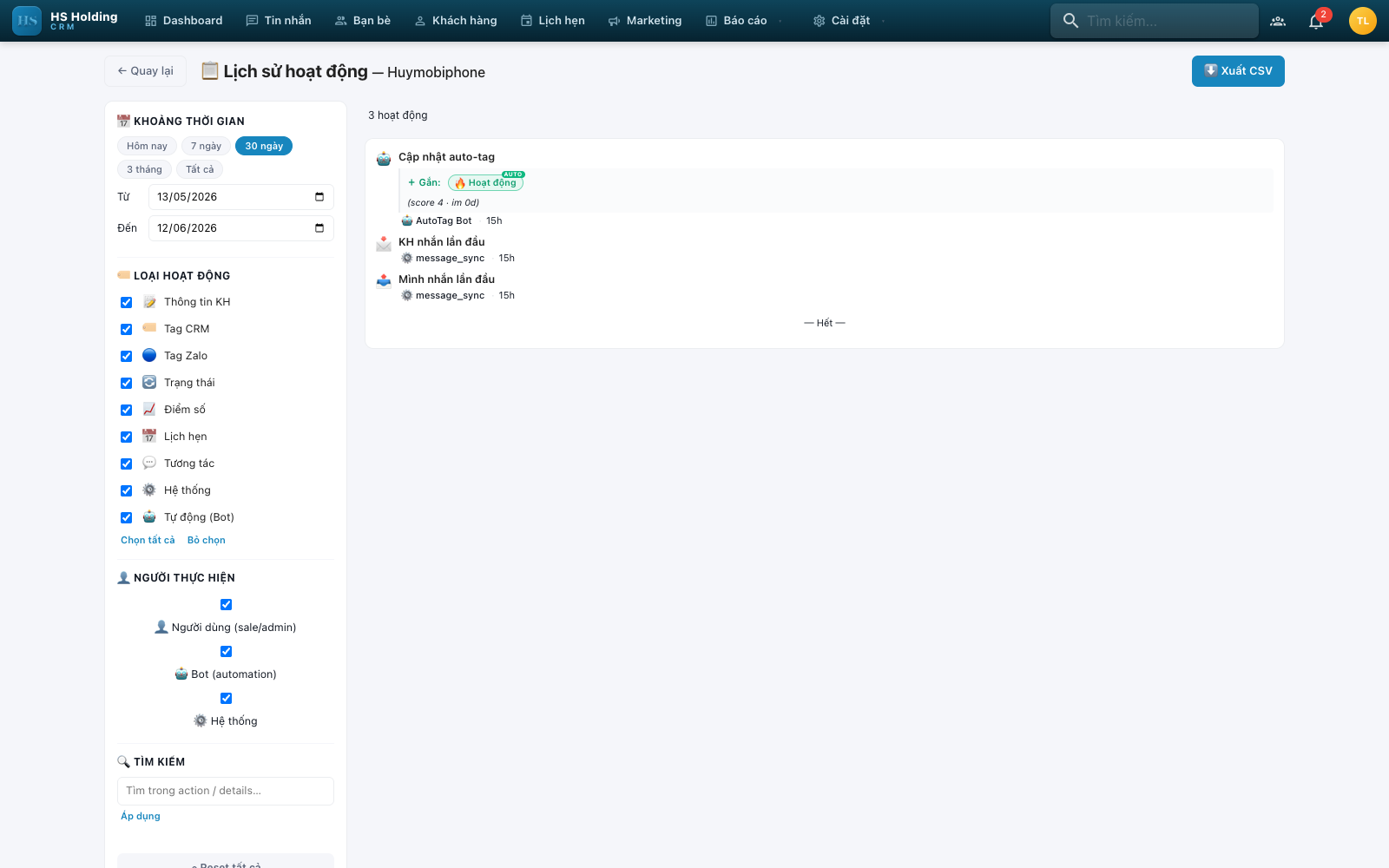1389x868 pixels.
Task: Click the clipboard icon beside Lịch sử hoạt động
Action: click(210, 70)
